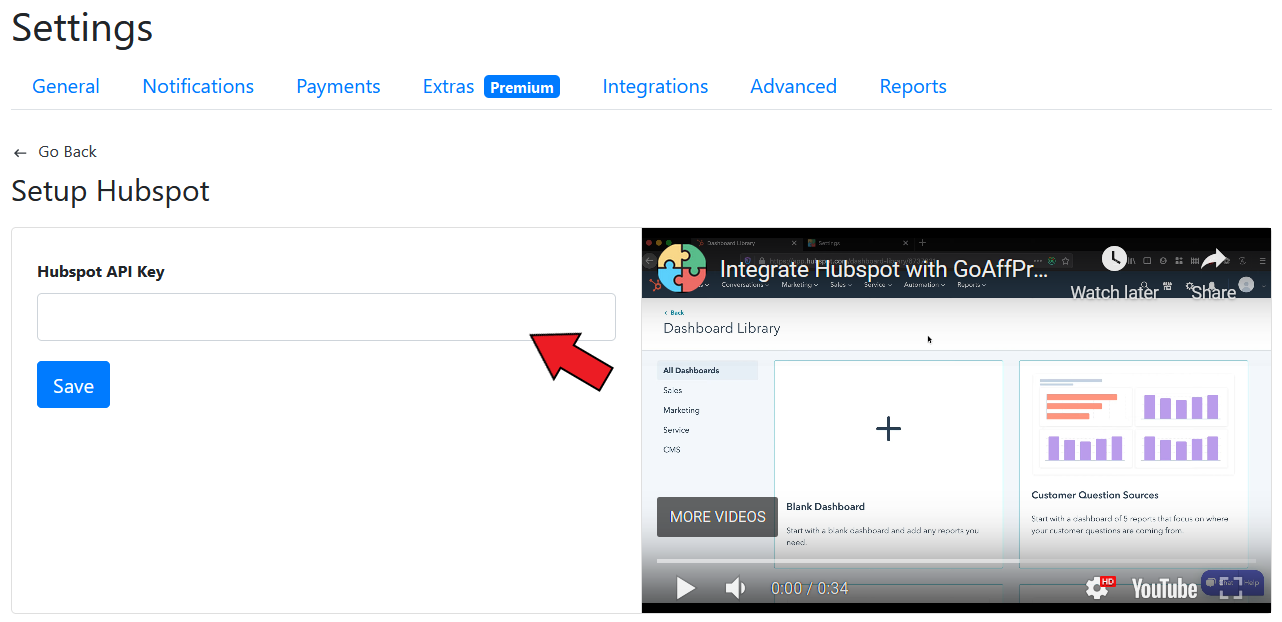1282x622 pixels.
Task: Open the Advanced tab
Action: (x=793, y=87)
